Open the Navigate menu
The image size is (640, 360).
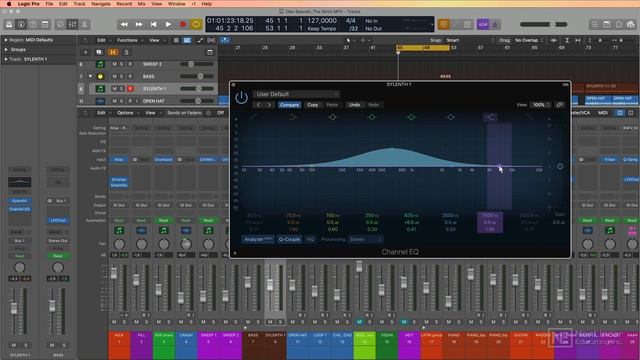click(x=101, y=4)
